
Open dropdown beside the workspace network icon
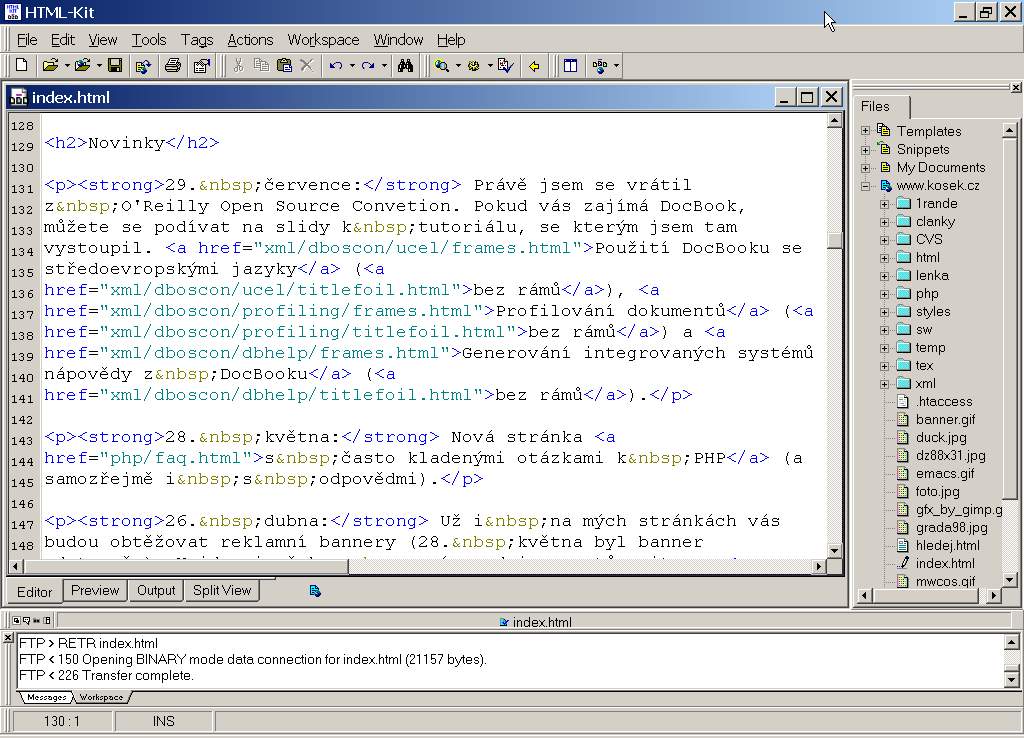click(616, 65)
